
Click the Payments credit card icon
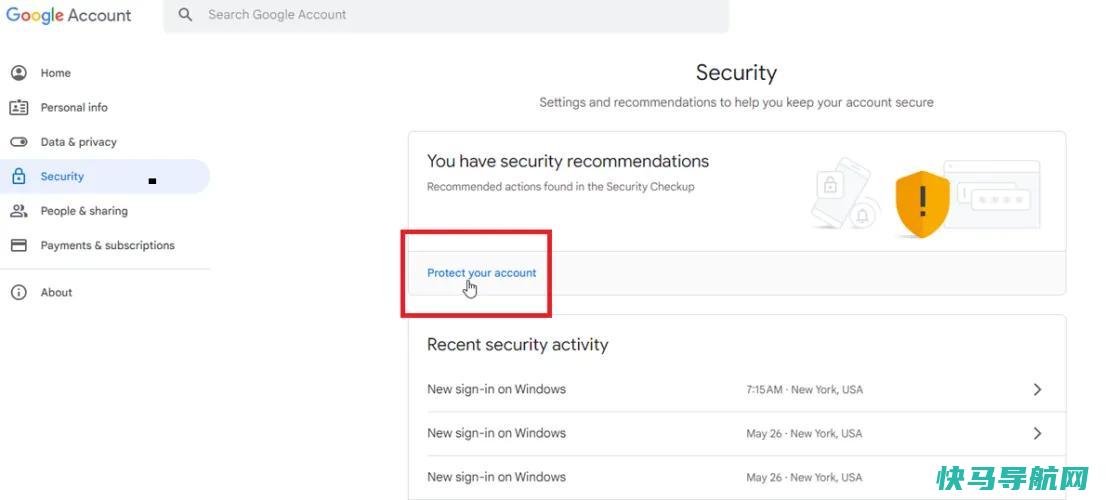coord(18,245)
